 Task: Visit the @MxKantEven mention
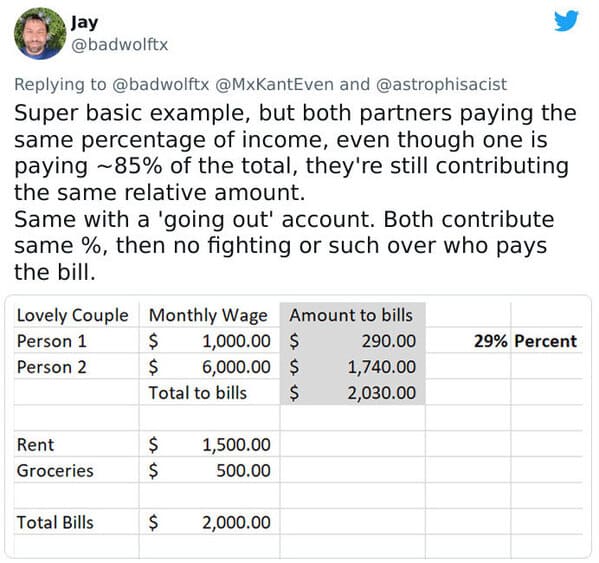coord(274,84)
